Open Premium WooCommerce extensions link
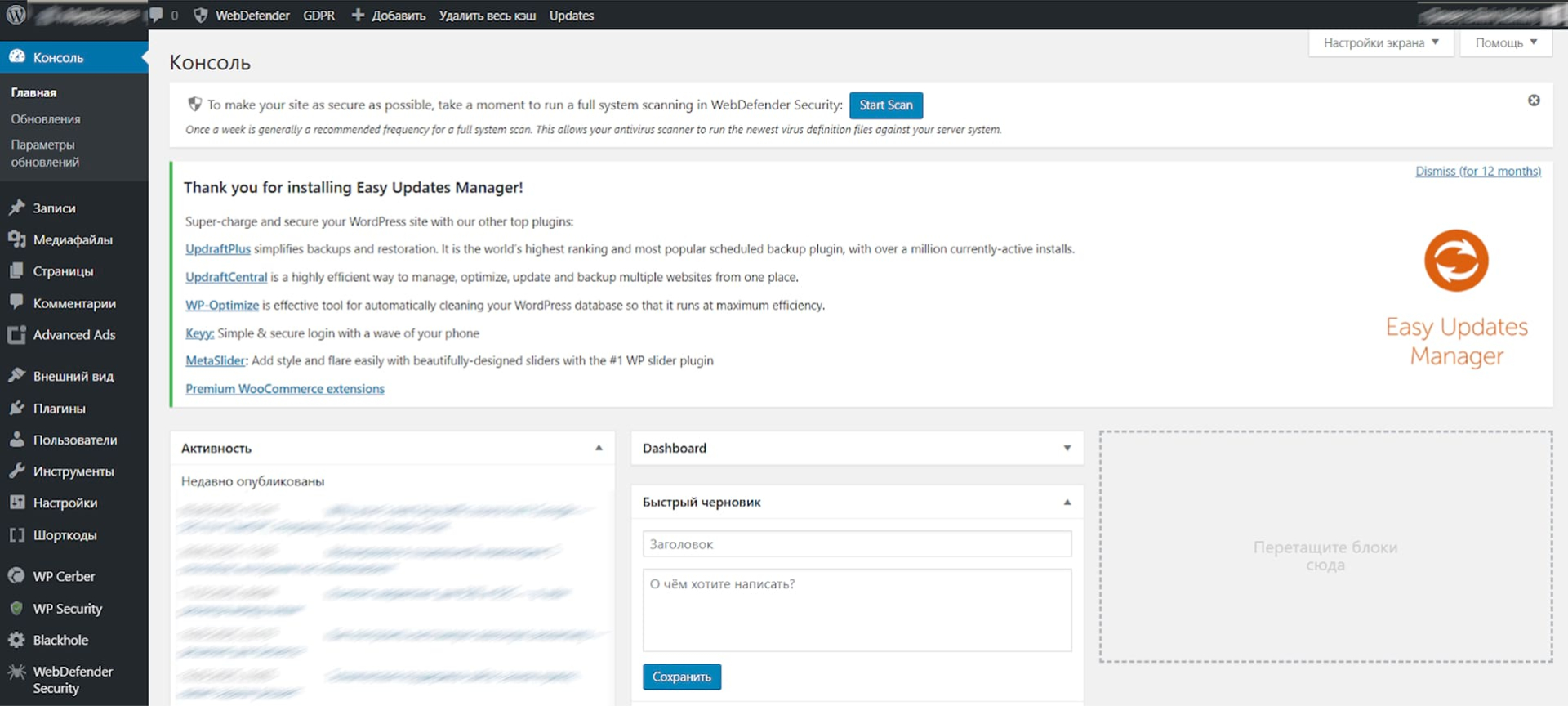Screen dimensions: 1568x706 [x=285, y=388]
